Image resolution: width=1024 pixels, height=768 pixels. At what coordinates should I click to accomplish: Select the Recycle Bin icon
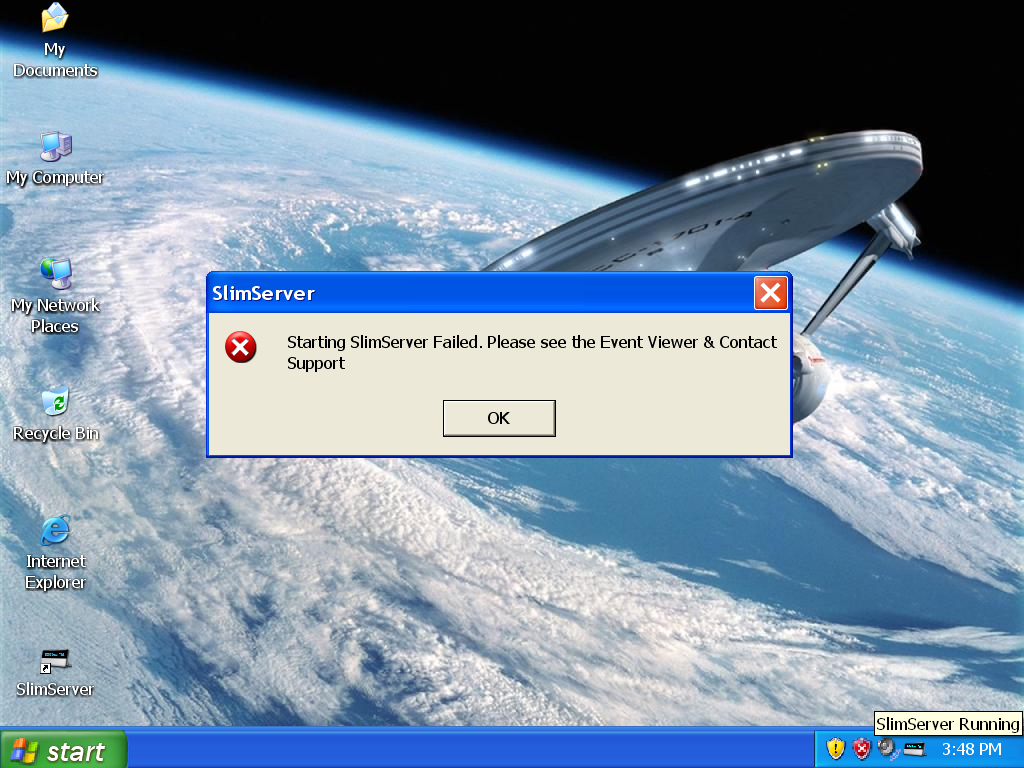click(55, 403)
